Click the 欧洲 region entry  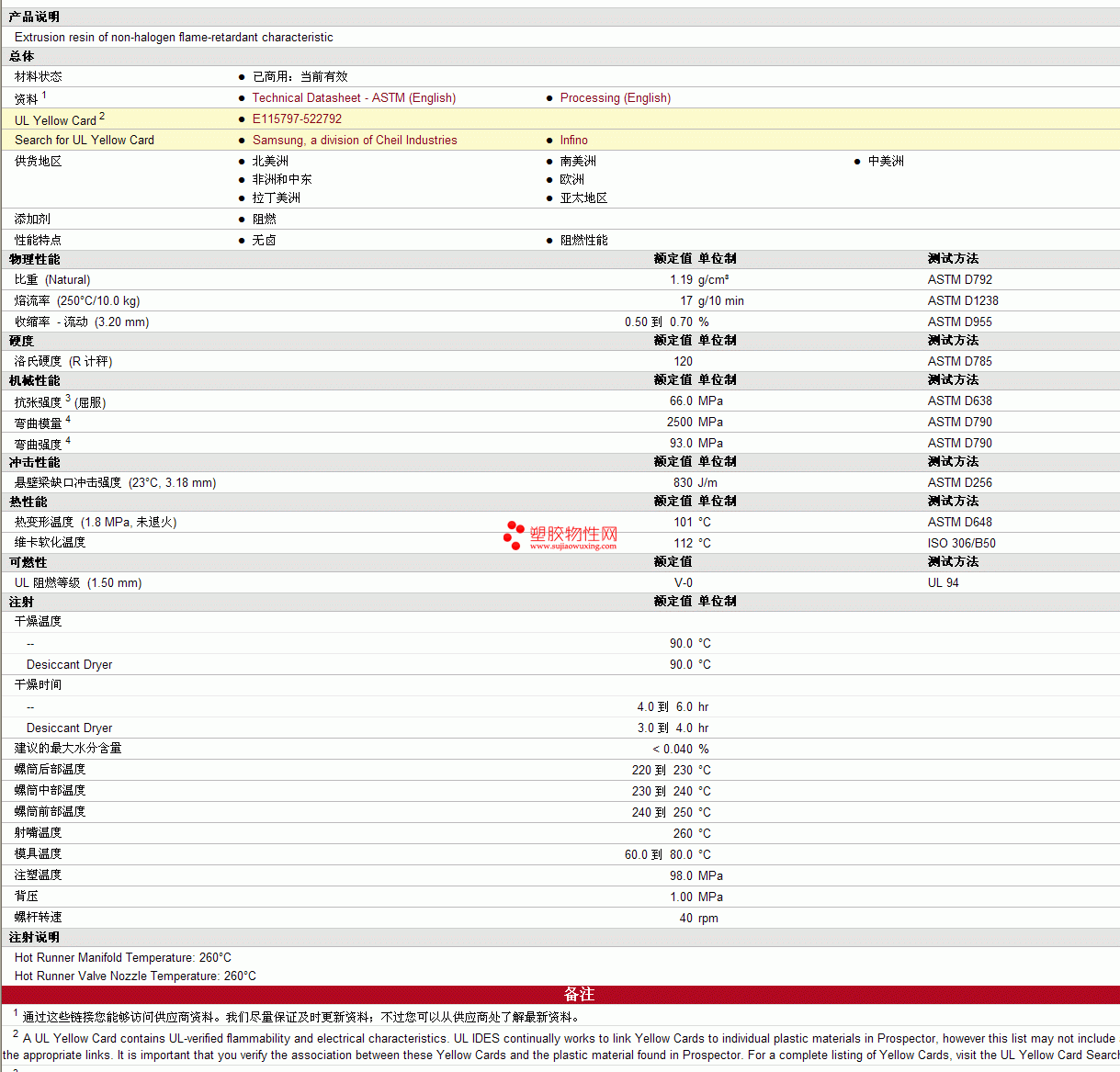point(572,180)
